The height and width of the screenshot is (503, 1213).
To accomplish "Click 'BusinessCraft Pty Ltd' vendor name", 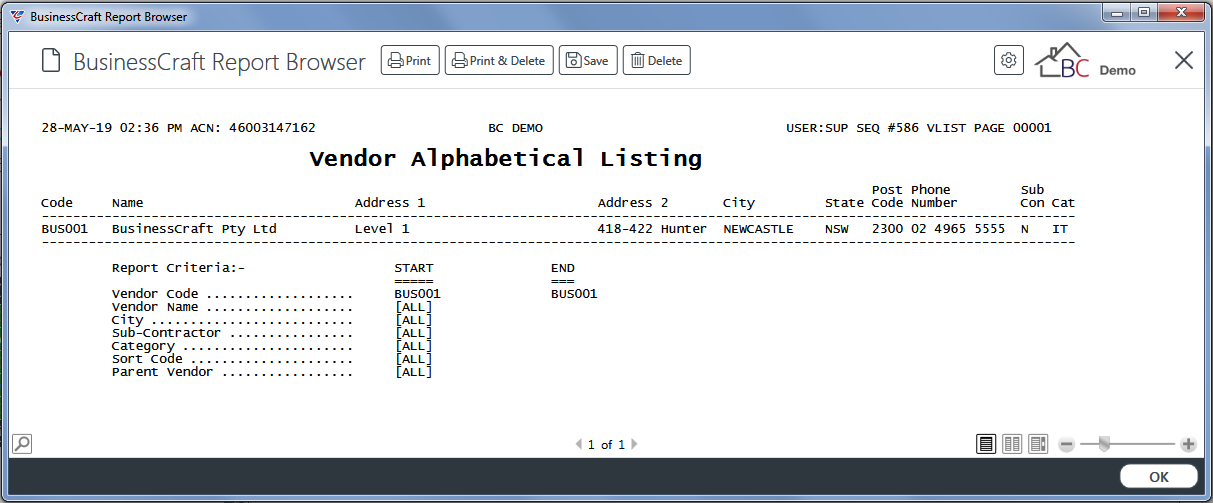I will pyautogui.click(x=194, y=229).
